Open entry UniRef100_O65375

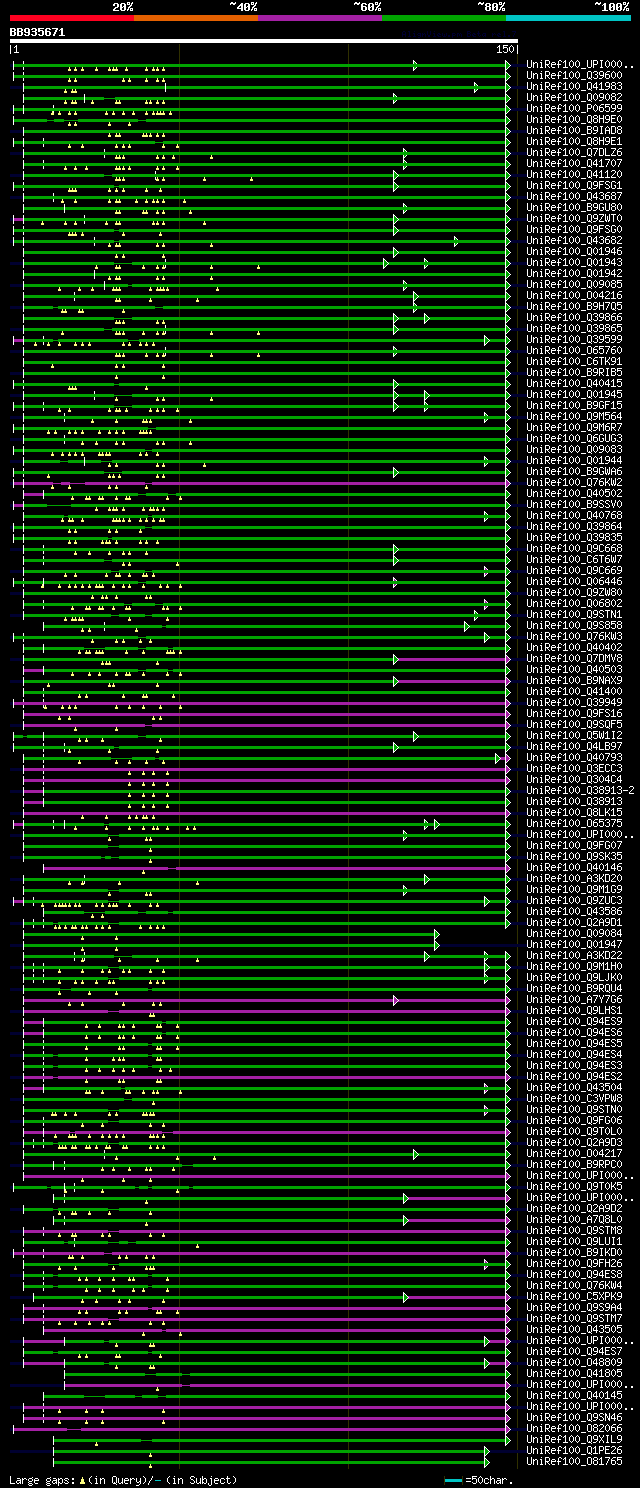click(574, 824)
